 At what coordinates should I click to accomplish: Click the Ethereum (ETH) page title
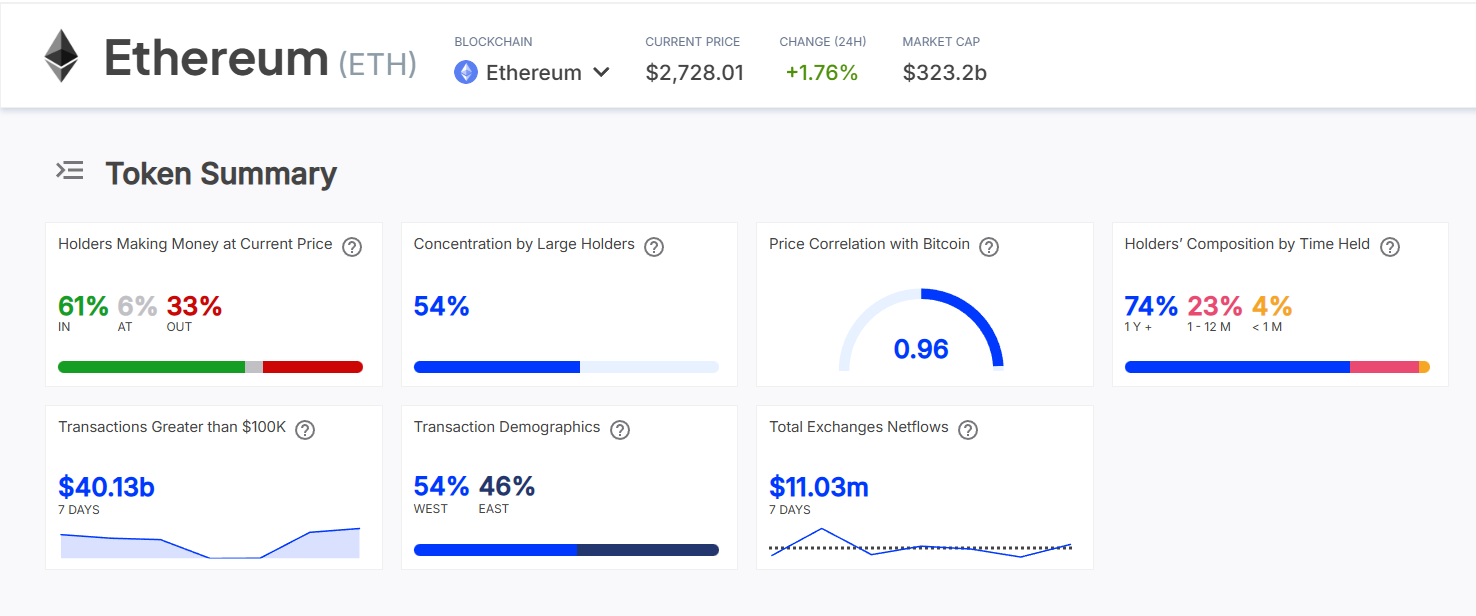click(x=260, y=58)
